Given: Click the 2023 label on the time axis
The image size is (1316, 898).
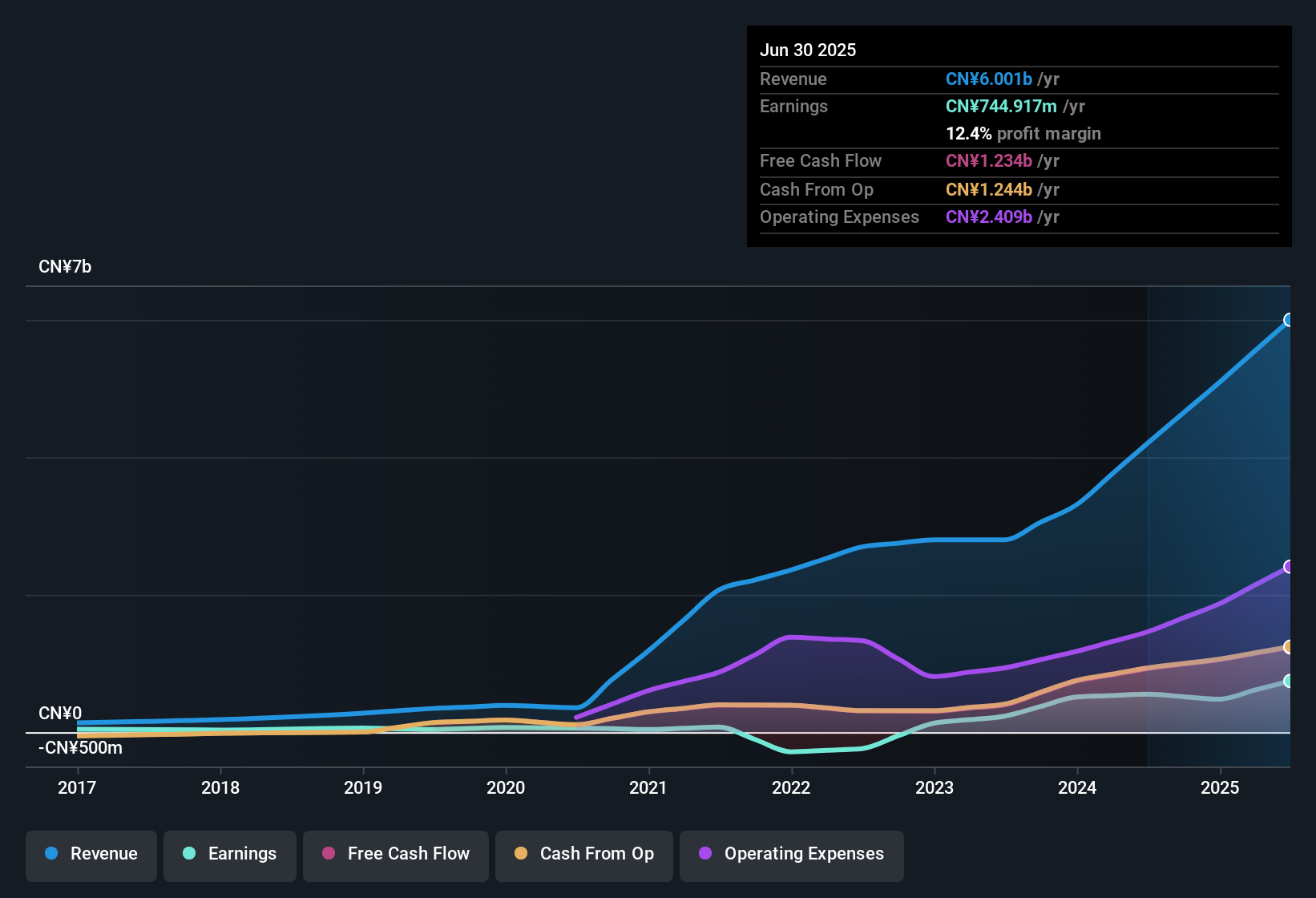Looking at the screenshot, I should [x=935, y=787].
